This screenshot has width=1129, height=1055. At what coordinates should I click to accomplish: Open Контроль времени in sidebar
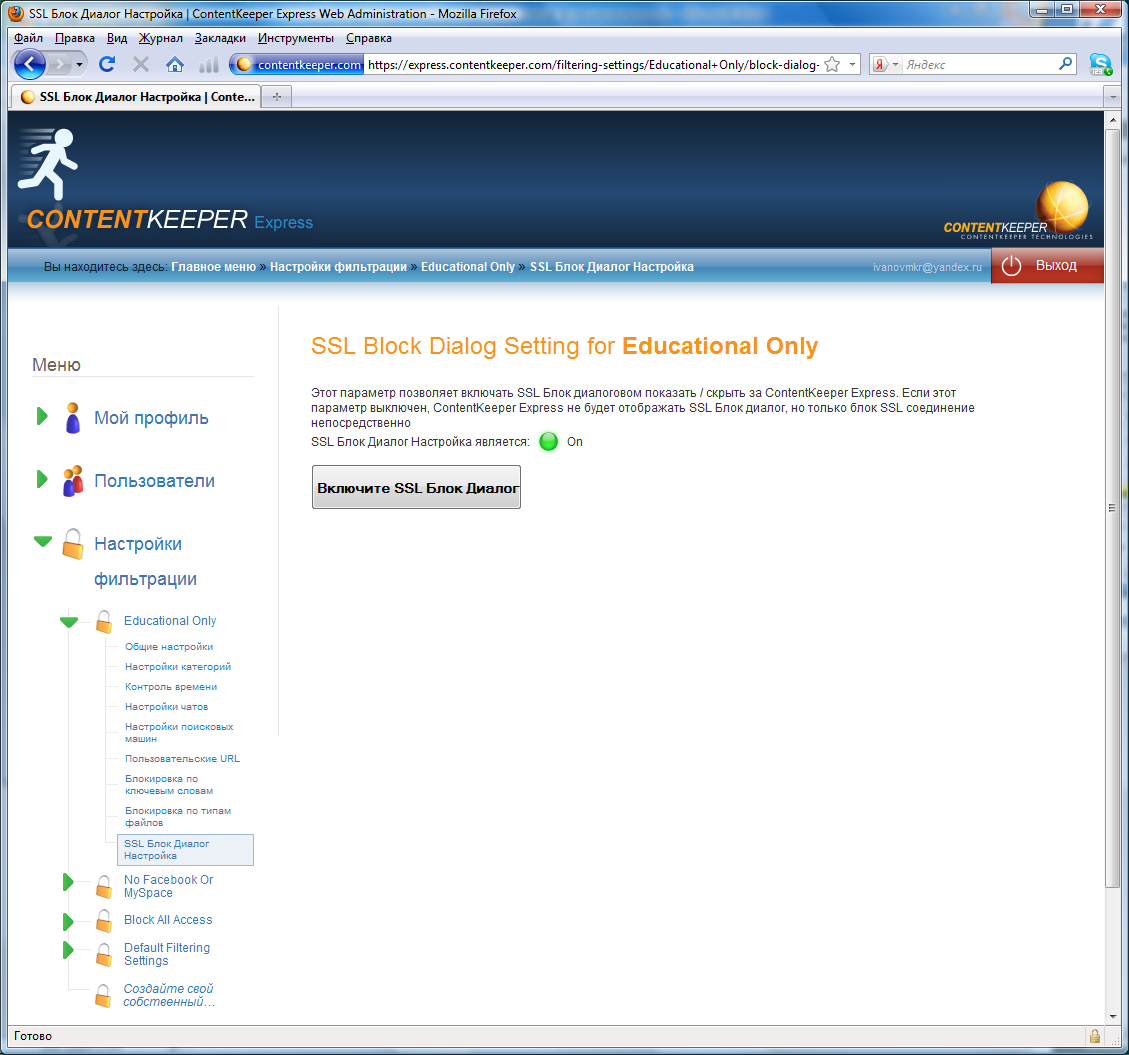click(x=171, y=687)
